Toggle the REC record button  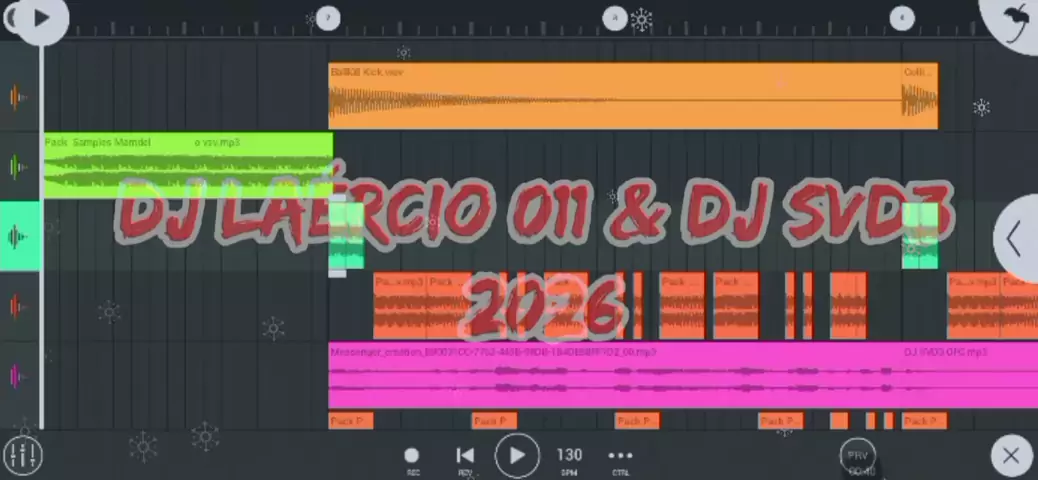(412, 456)
